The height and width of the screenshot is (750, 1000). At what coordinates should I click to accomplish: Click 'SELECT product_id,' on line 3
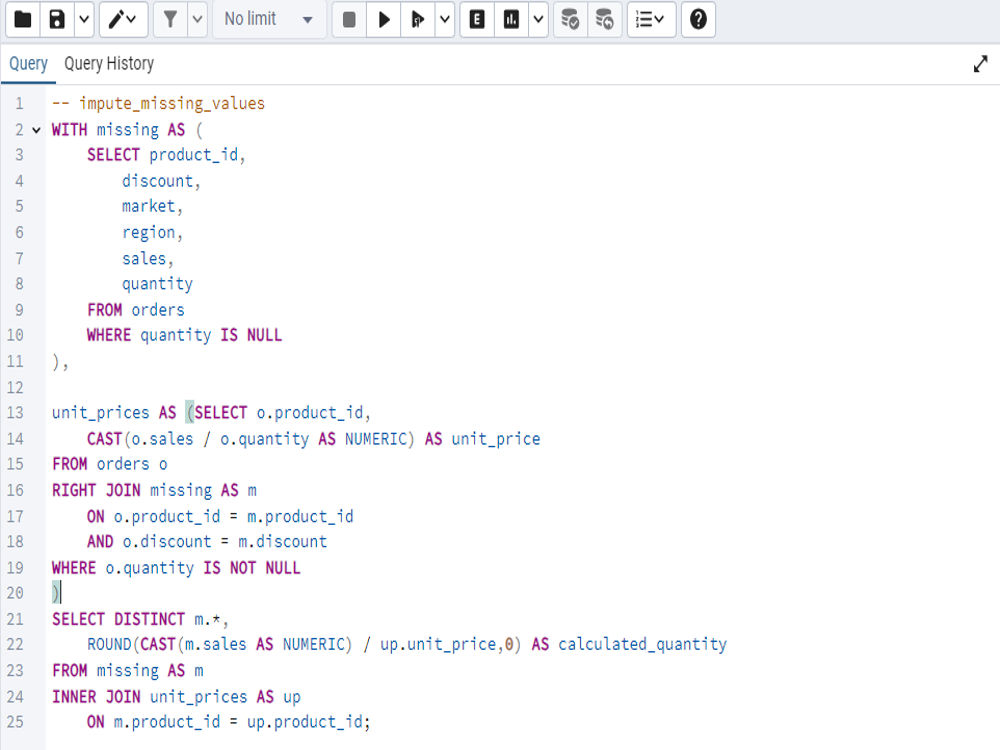coord(166,155)
